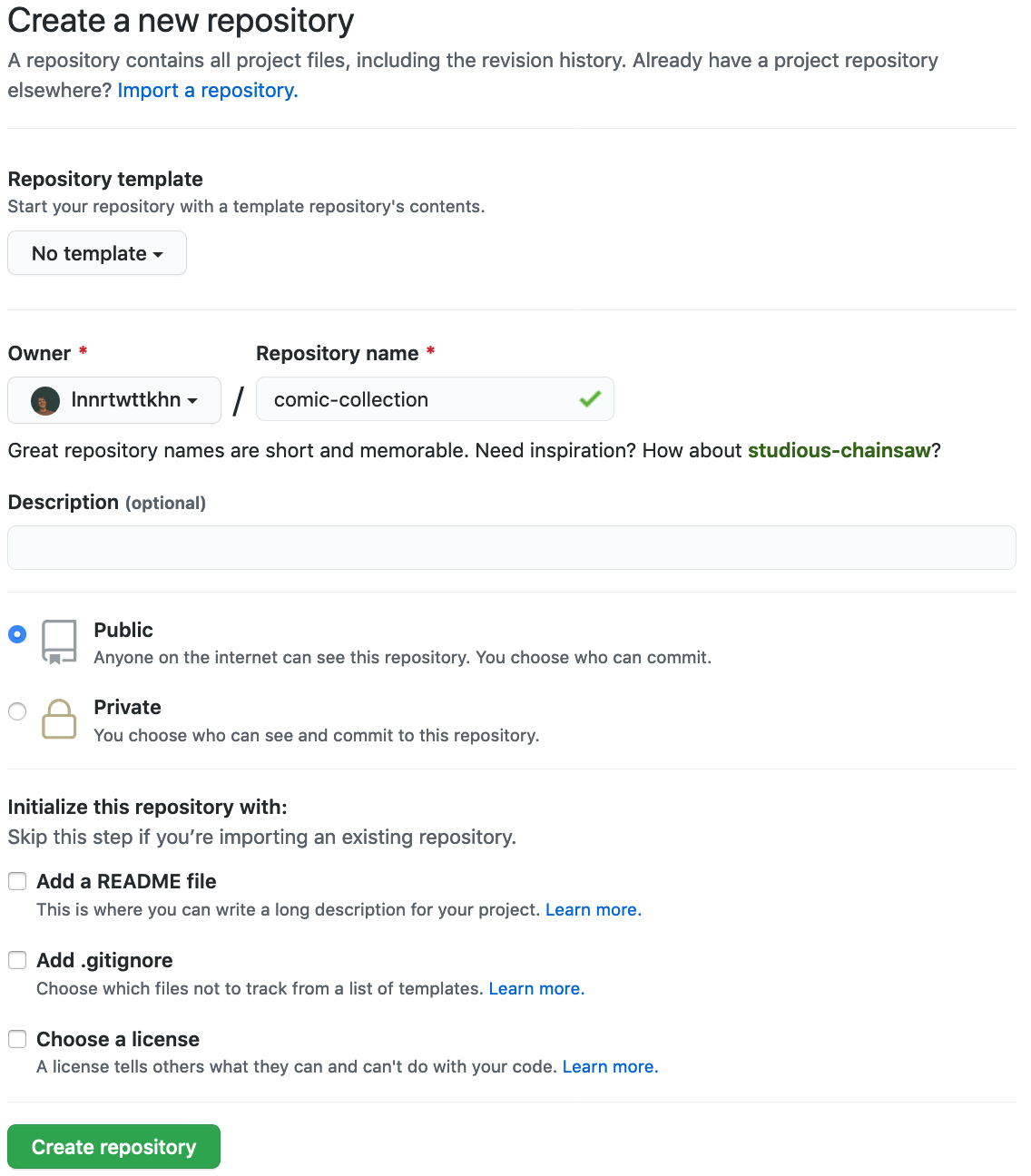Open the No template dropdown
Image resolution: width=1031 pixels, height=1176 pixels.
pos(97,253)
